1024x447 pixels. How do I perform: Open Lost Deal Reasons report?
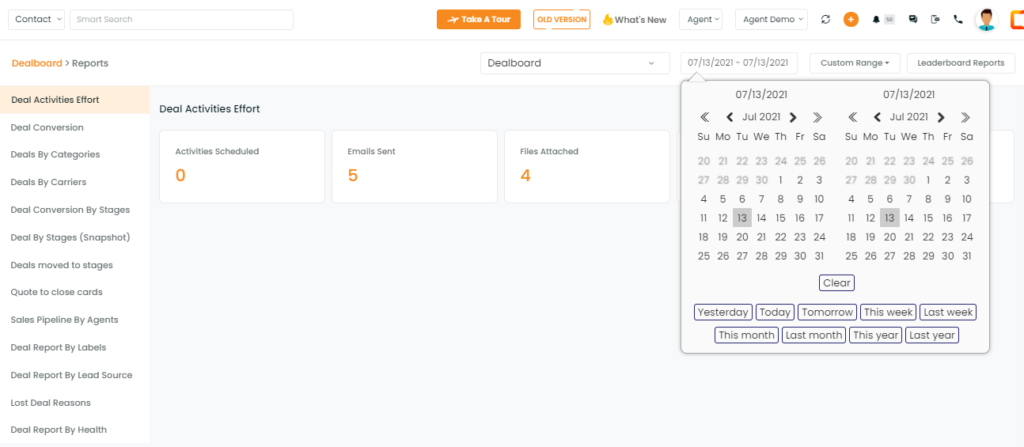pos(51,403)
